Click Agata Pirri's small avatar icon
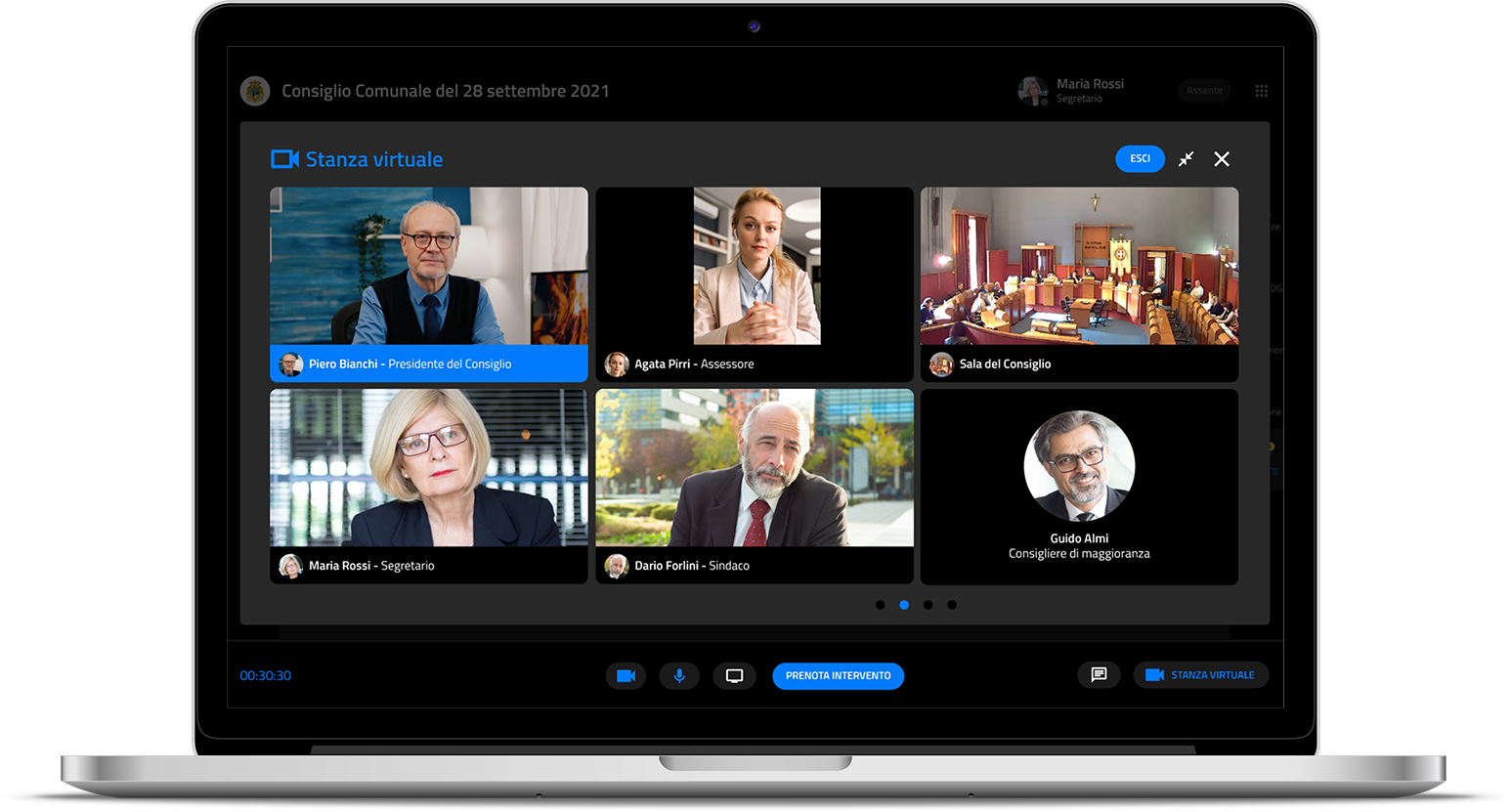 (616, 364)
